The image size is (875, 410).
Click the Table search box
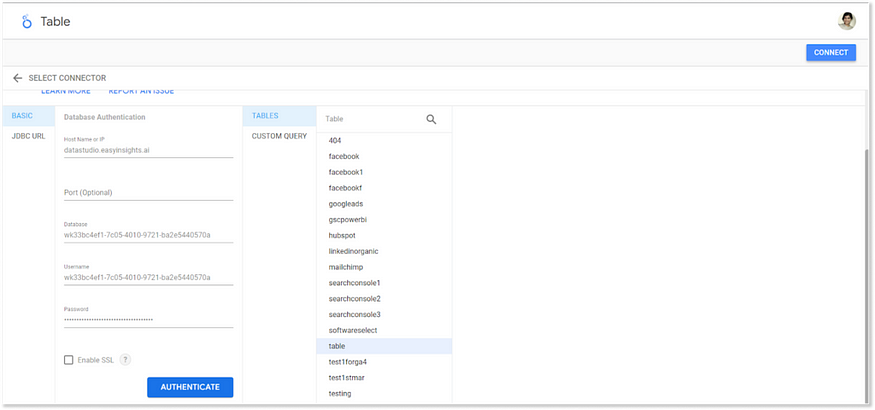(x=370, y=119)
